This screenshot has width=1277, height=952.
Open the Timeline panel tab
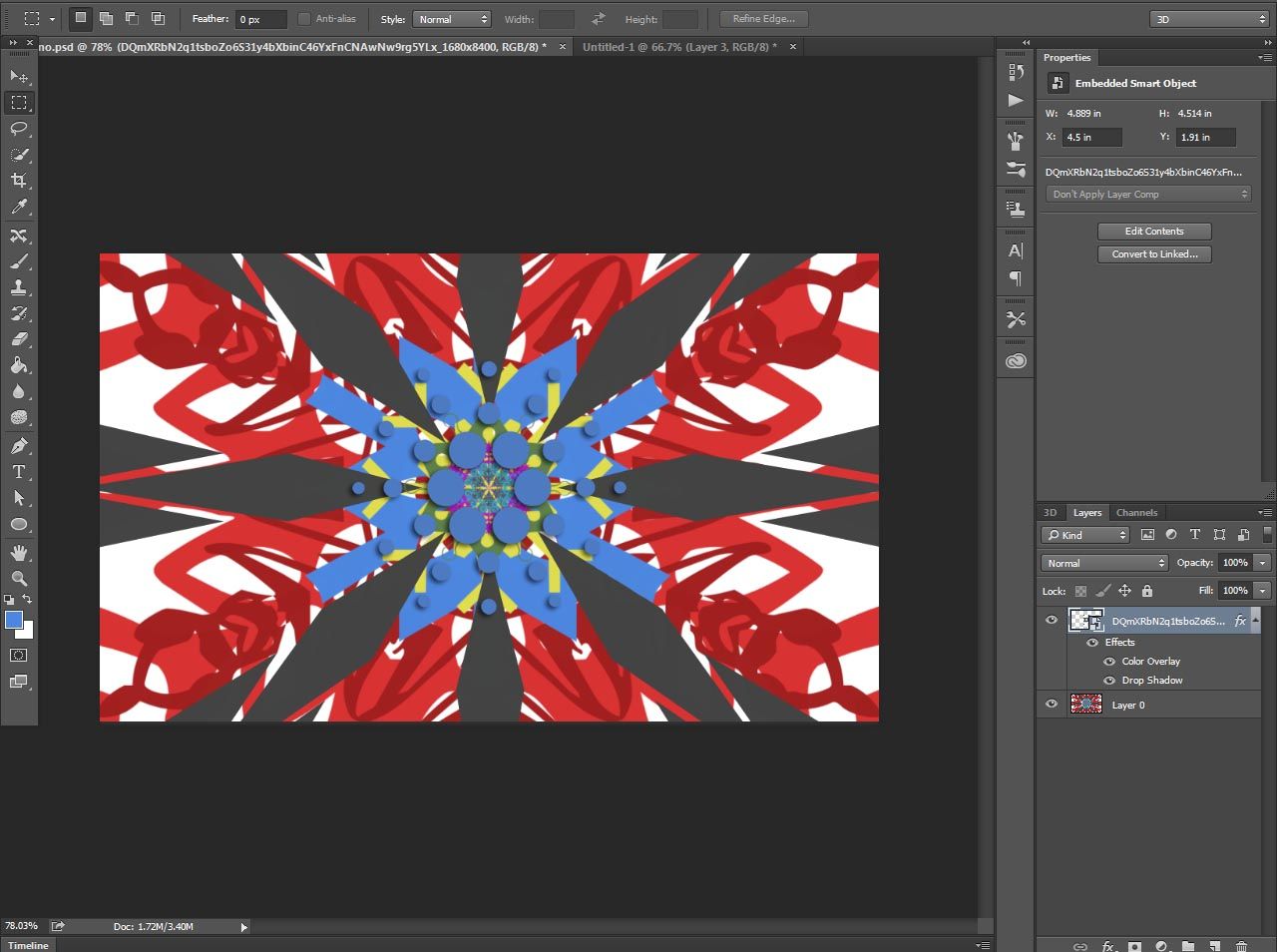coord(28,945)
